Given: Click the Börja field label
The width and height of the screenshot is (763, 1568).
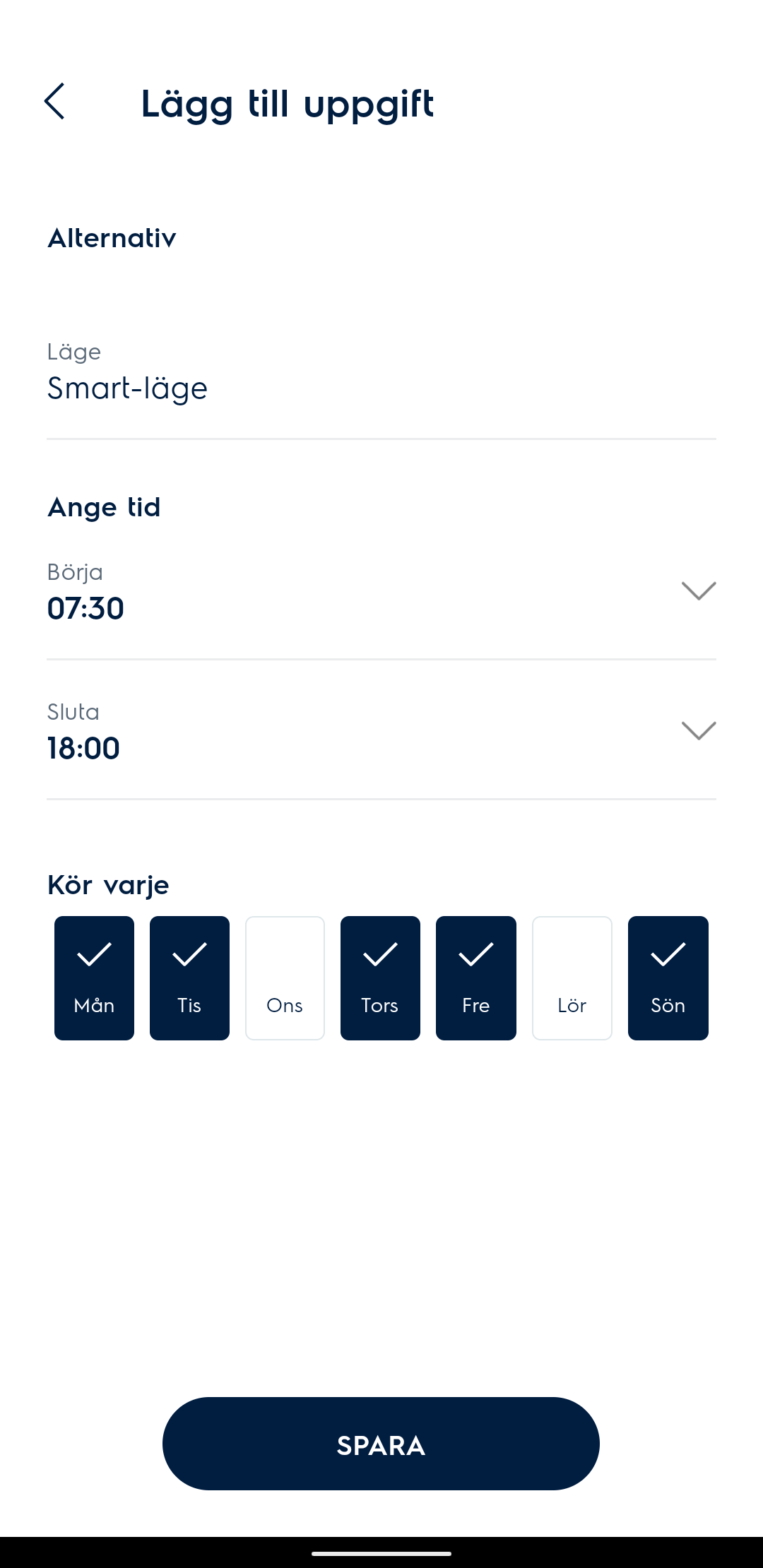Looking at the screenshot, I should [x=75, y=571].
